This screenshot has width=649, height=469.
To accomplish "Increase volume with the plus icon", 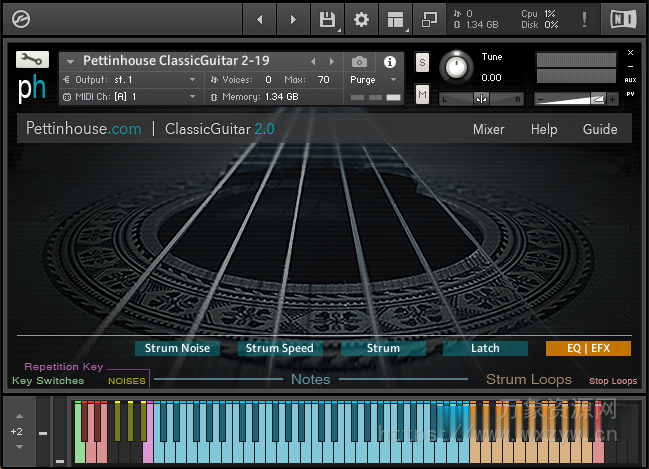I will pos(612,99).
